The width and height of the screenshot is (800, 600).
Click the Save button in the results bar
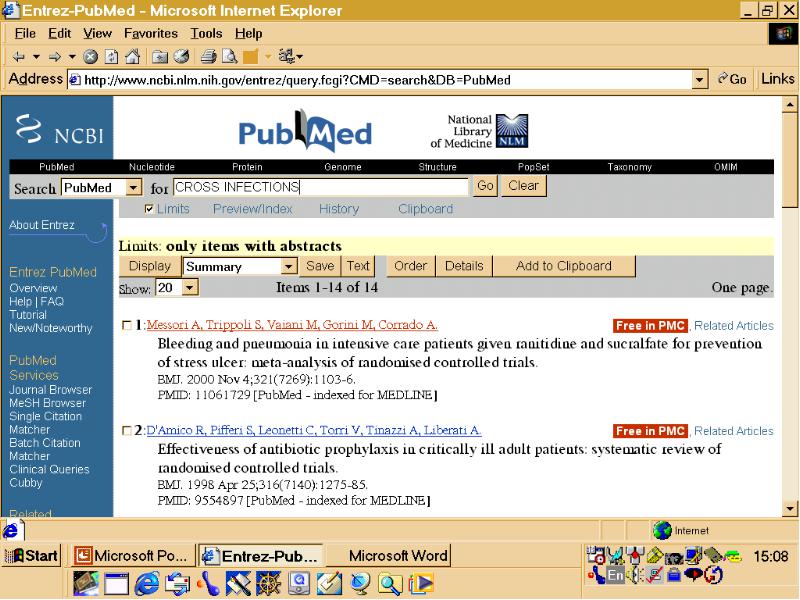[x=320, y=266]
